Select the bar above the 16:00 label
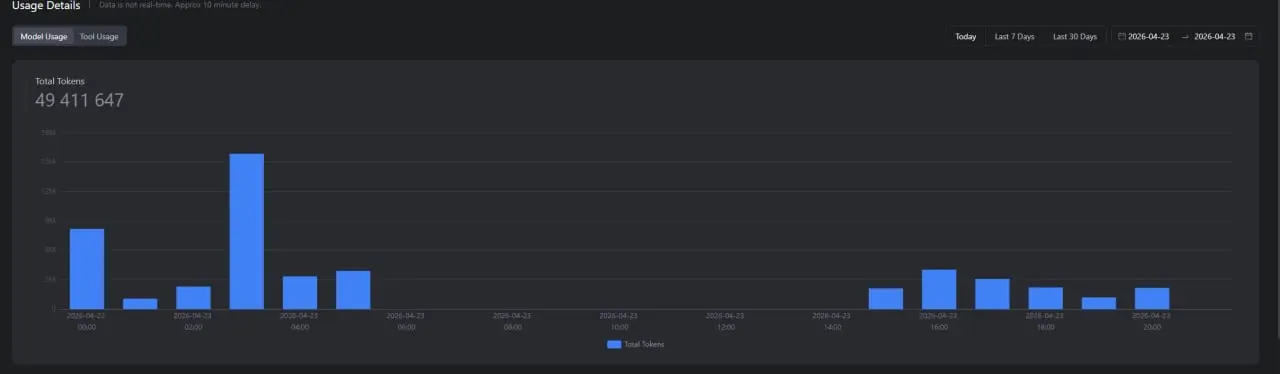The width and height of the screenshot is (1280, 374). (x=939, y=289)
